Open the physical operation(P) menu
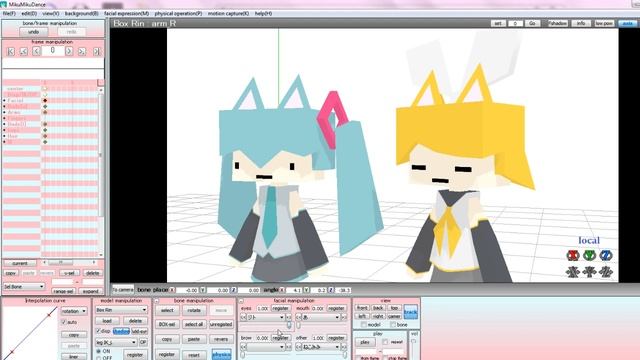The image size is (640, 360). point(178,13)
